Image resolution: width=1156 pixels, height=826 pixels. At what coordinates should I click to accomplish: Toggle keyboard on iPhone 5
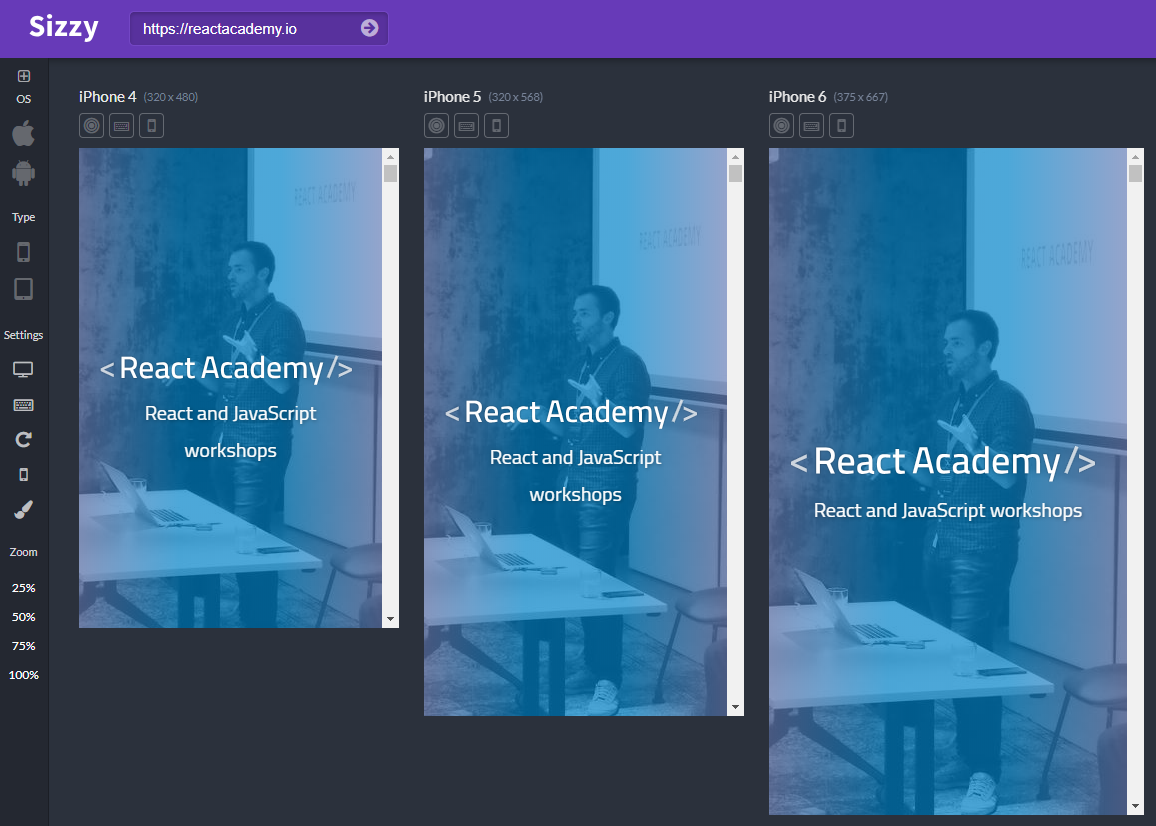click(x=467, y=125)
